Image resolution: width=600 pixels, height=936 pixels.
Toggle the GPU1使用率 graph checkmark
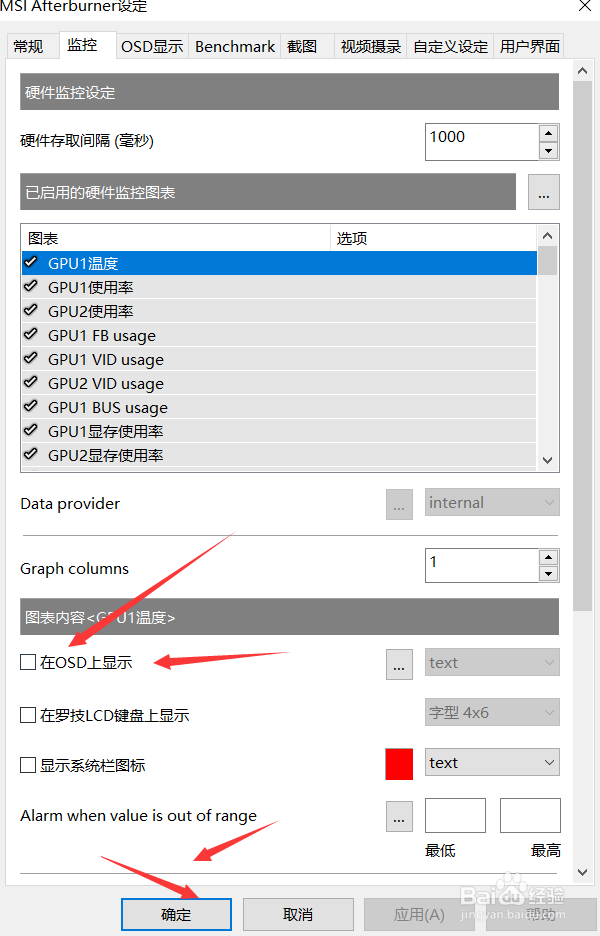pos(31,287)
